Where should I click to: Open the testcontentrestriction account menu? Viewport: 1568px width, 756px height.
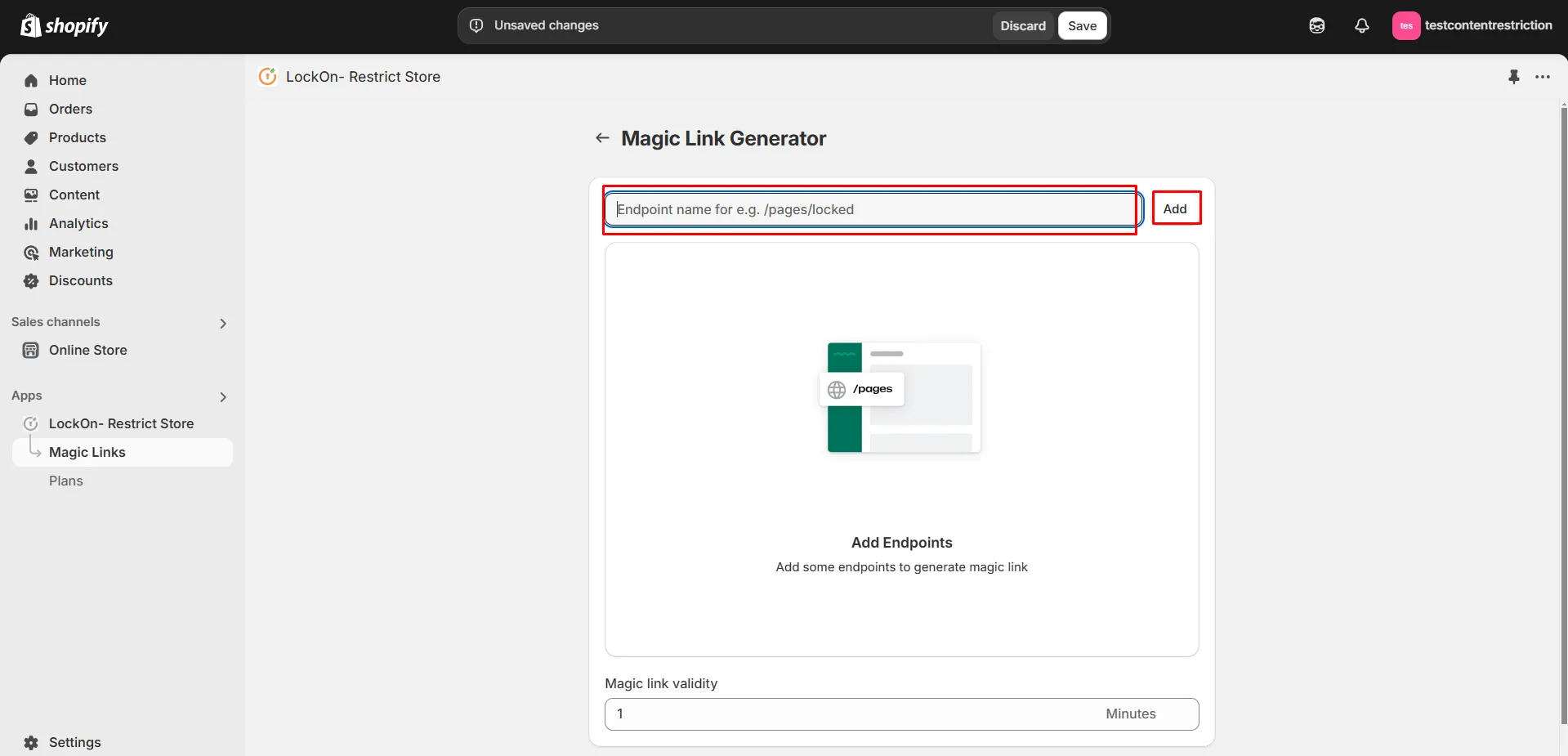pos(1472,25)
